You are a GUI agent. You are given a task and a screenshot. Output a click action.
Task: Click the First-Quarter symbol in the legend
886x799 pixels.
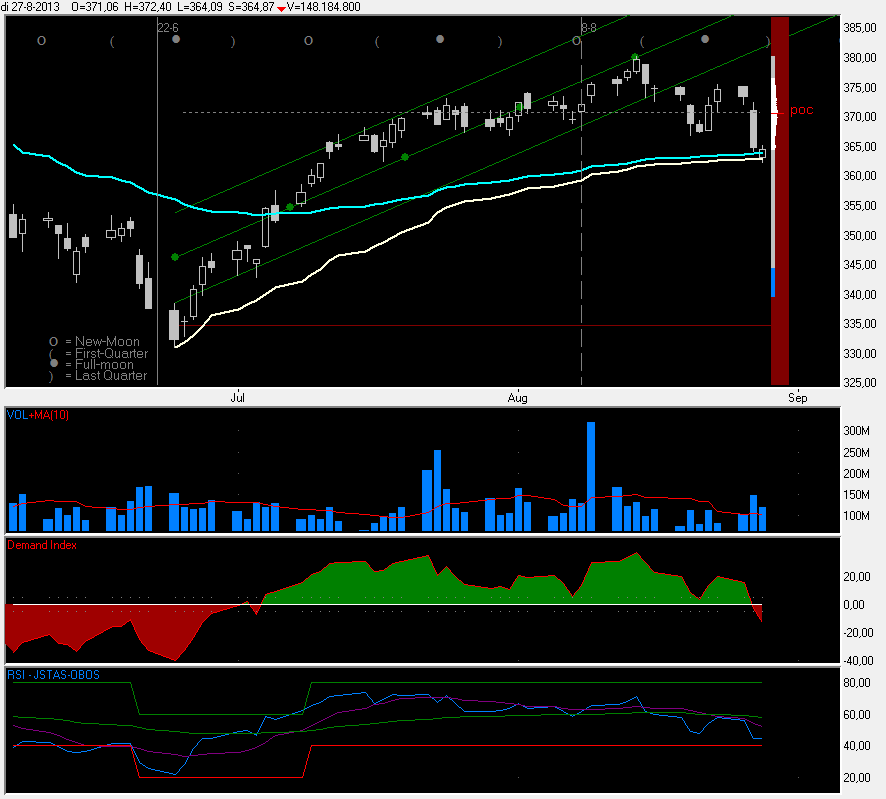tap(66, 354)
